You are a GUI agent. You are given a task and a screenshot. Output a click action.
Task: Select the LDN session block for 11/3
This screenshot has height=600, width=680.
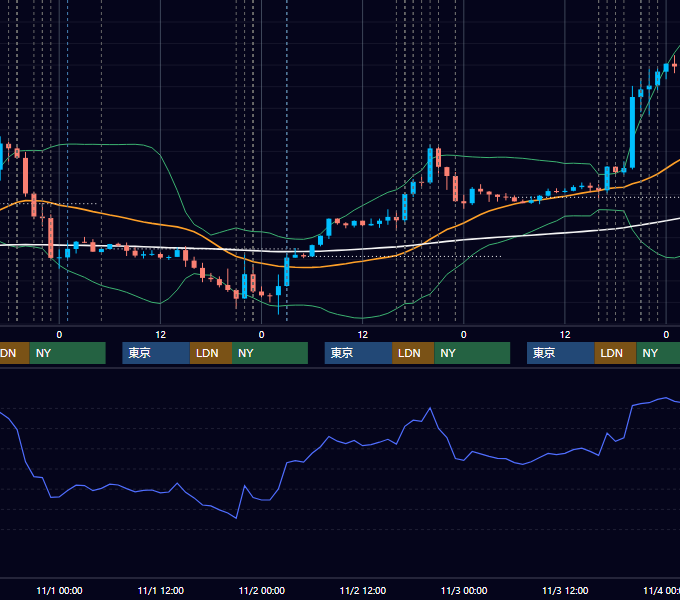tap(615, 353)
